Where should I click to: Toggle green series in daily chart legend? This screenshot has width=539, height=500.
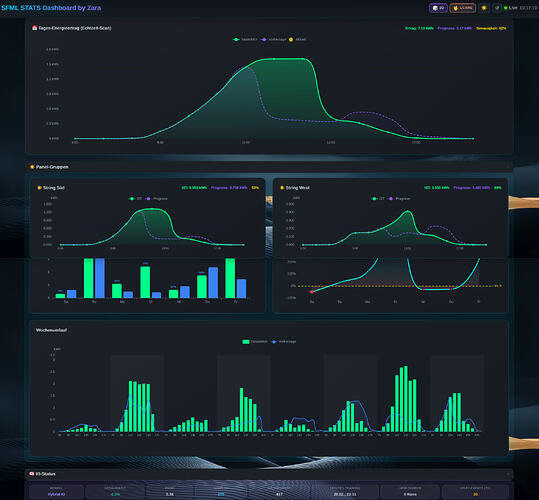pos(245,40)
